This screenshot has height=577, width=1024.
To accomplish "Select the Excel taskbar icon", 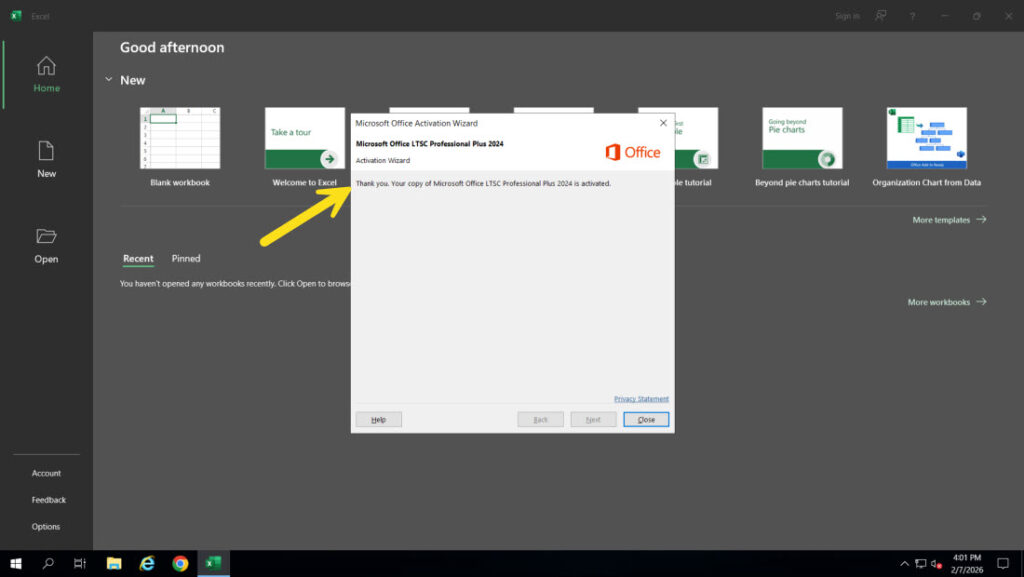I will (x=214, y=563).
